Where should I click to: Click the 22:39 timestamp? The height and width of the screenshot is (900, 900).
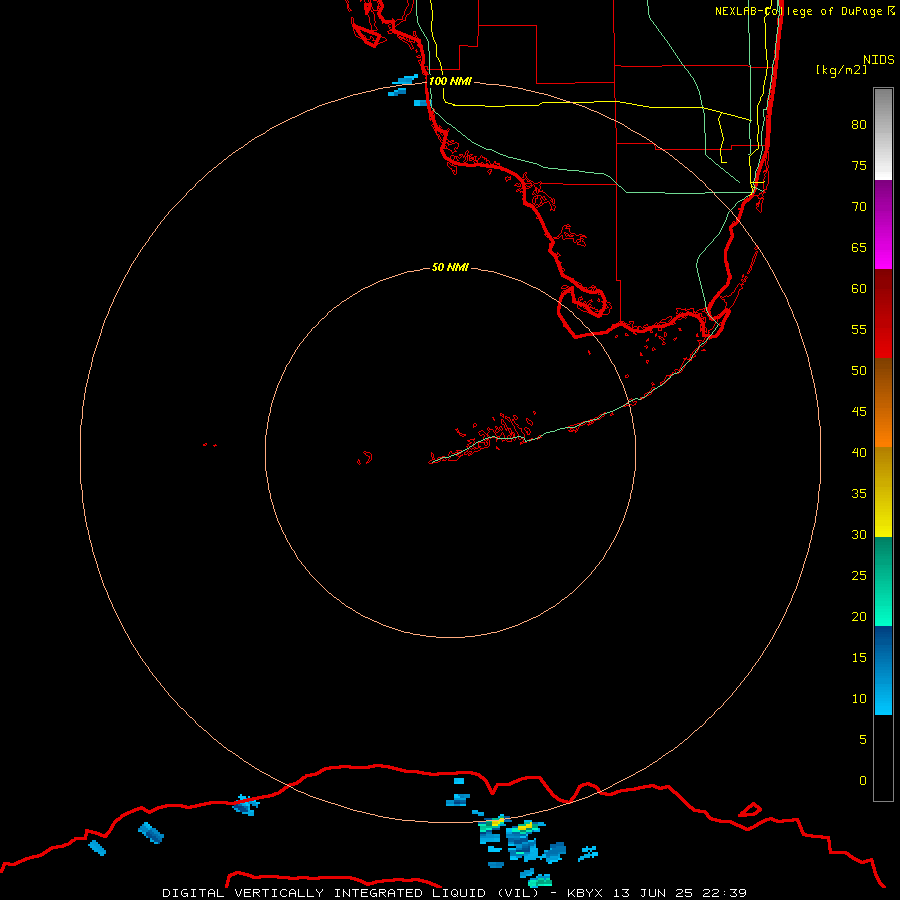726,893
